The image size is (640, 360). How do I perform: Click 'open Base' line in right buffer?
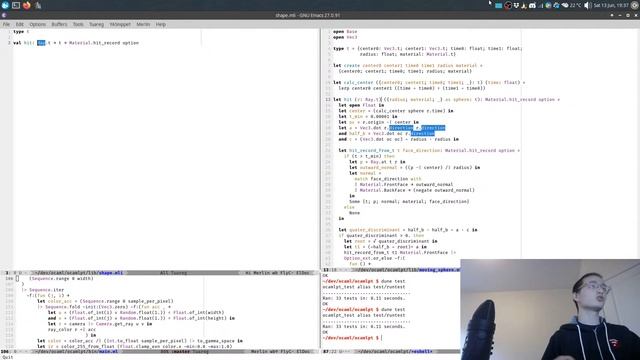[345, 31]
